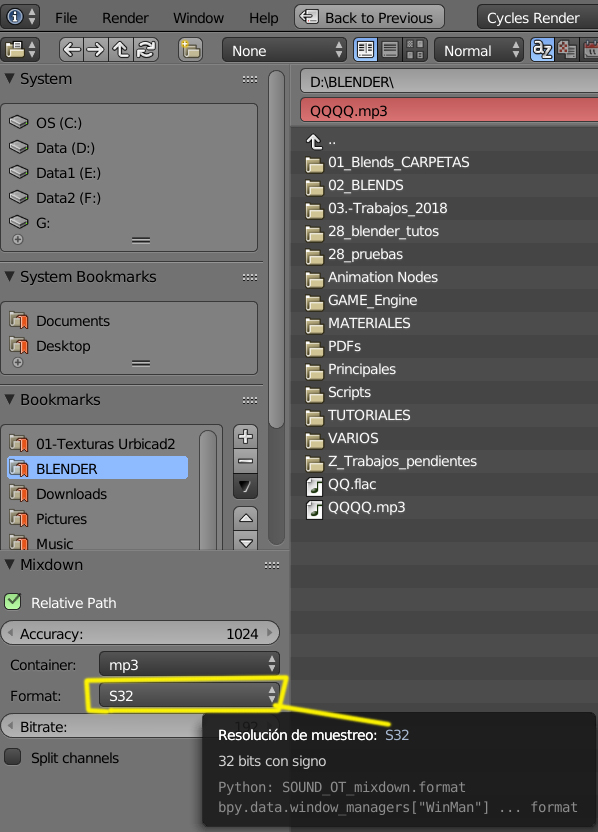Add current folder to bookmarks
Viewport: 598px width, 832px height.
[245, 437]
